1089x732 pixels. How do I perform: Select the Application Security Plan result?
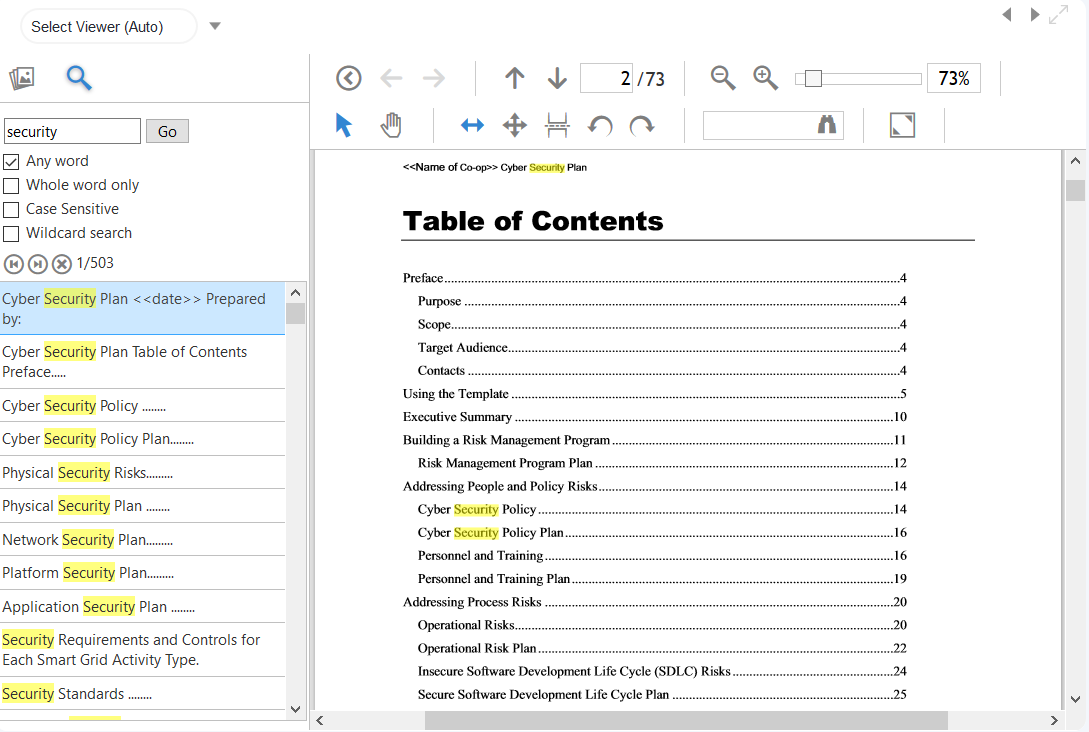[142, 607]
